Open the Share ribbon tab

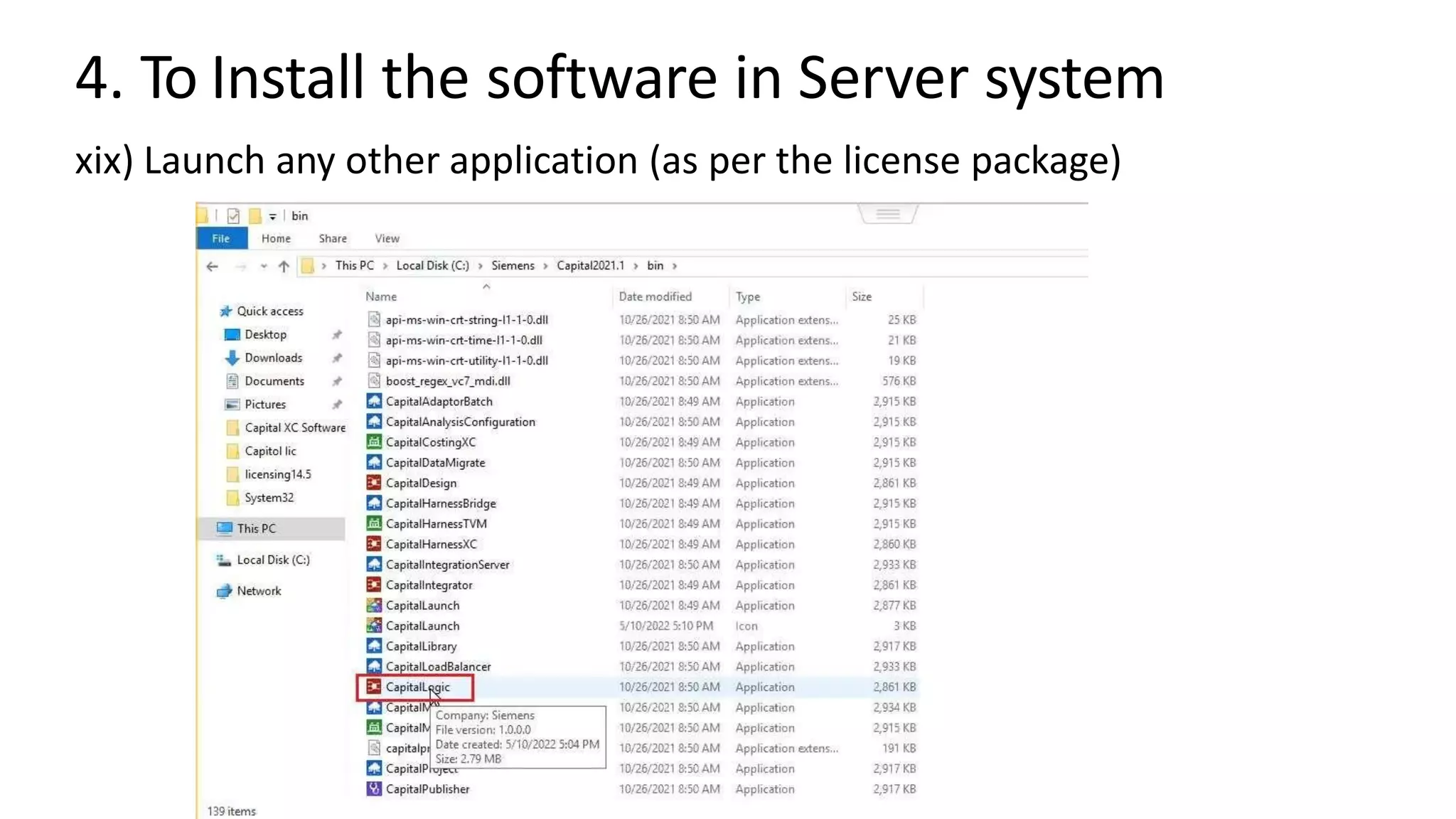tap(333, 238)
